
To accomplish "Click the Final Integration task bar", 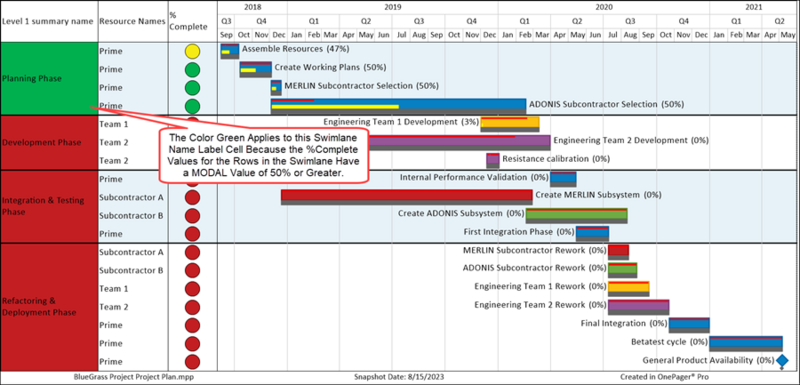I will [689, 325].
